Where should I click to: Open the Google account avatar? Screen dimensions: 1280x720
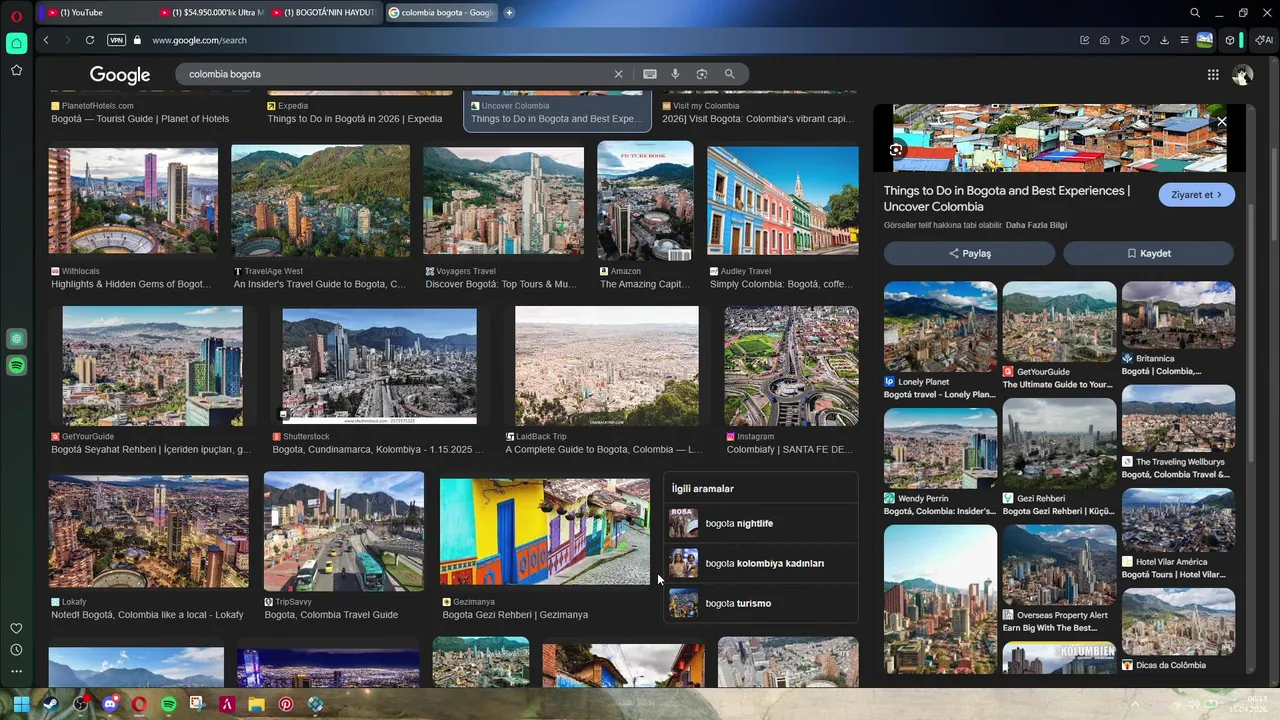(1243, 75)
